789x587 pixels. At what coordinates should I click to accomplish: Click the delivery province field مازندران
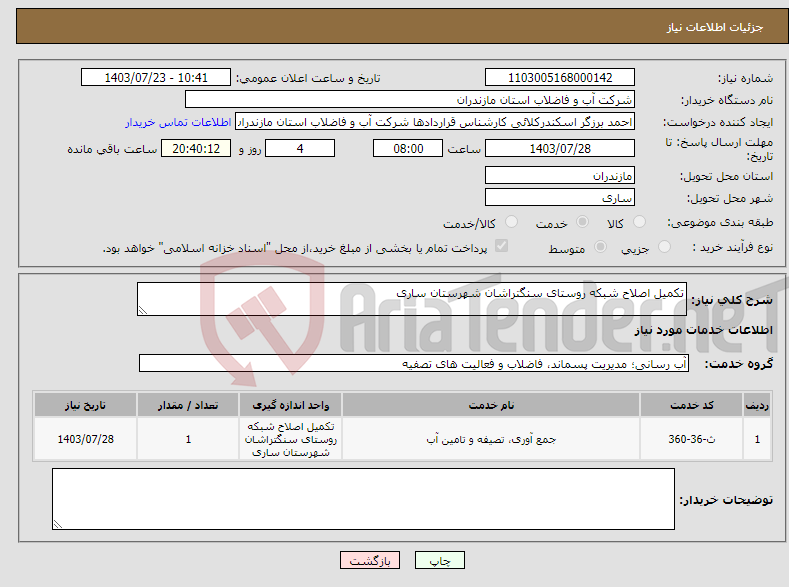point(560,176)
